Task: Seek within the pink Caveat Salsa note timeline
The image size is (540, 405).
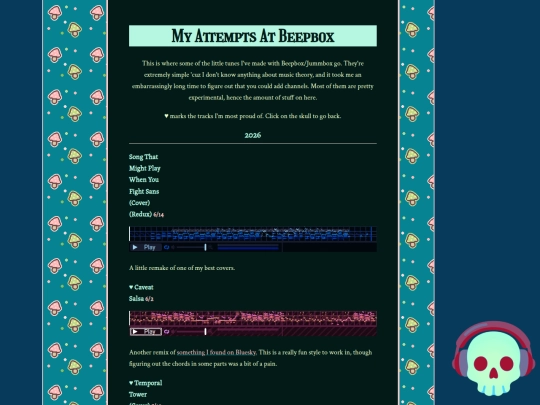Action: point(253,318)
